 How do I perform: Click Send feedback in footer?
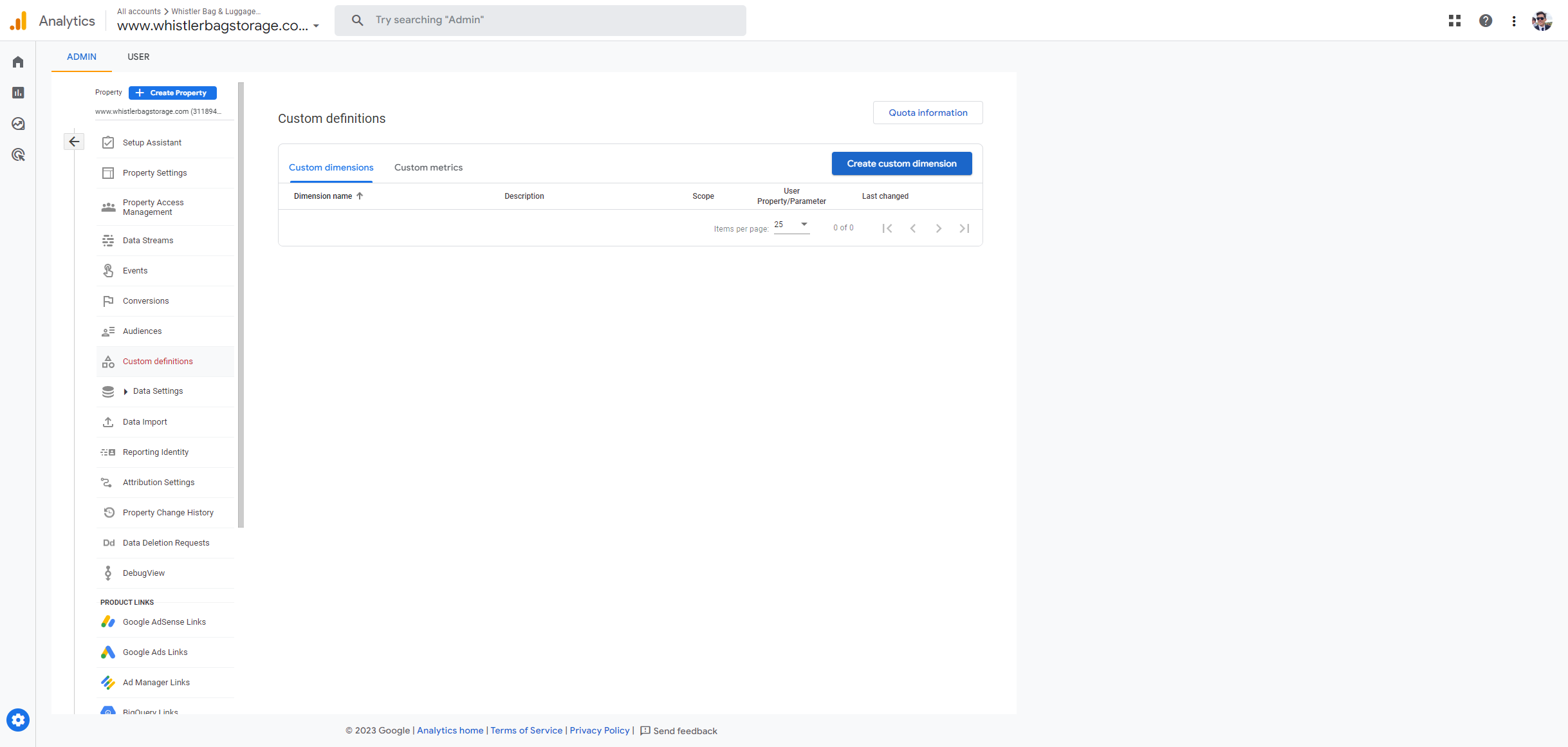(679, 731)
